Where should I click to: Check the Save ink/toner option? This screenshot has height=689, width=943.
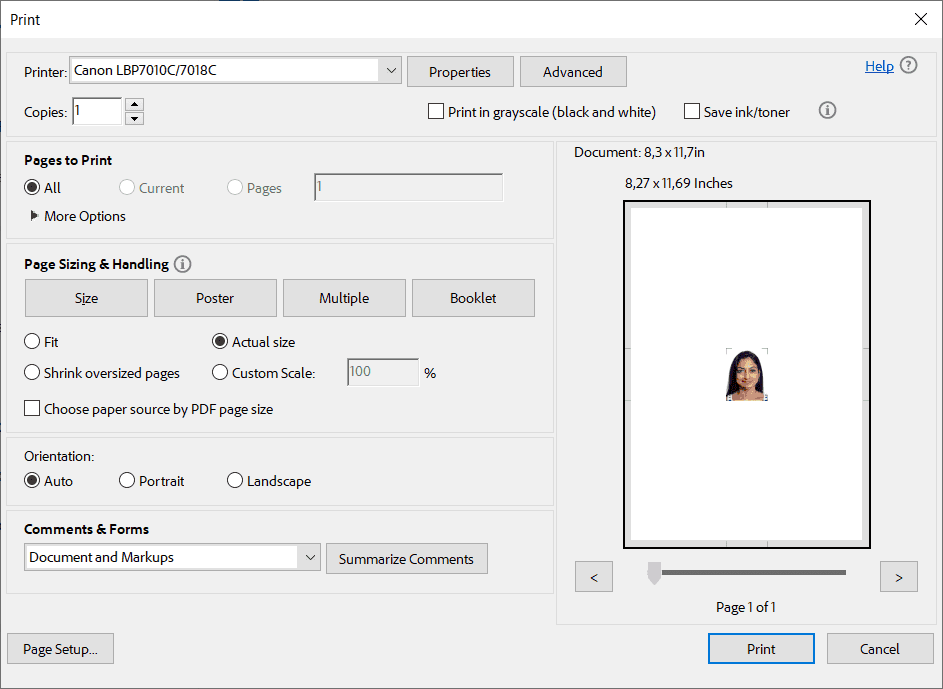click(692, 112)
